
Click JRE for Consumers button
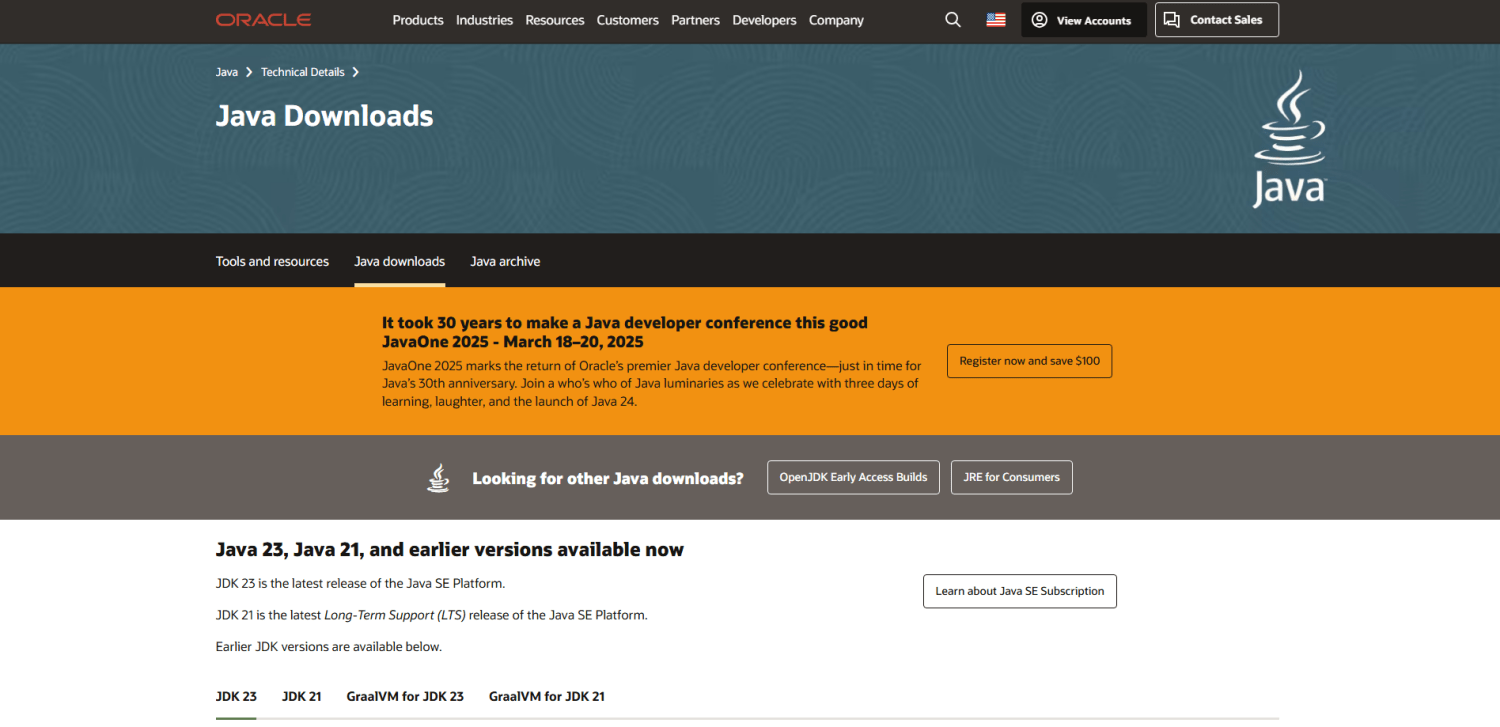pyautogui.click(x=1011, y=477)
